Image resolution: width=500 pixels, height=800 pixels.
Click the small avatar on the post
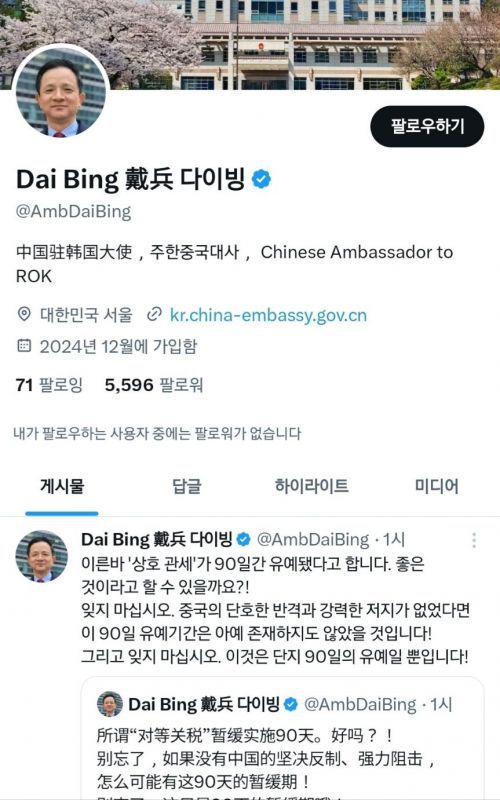pos(41,556)
